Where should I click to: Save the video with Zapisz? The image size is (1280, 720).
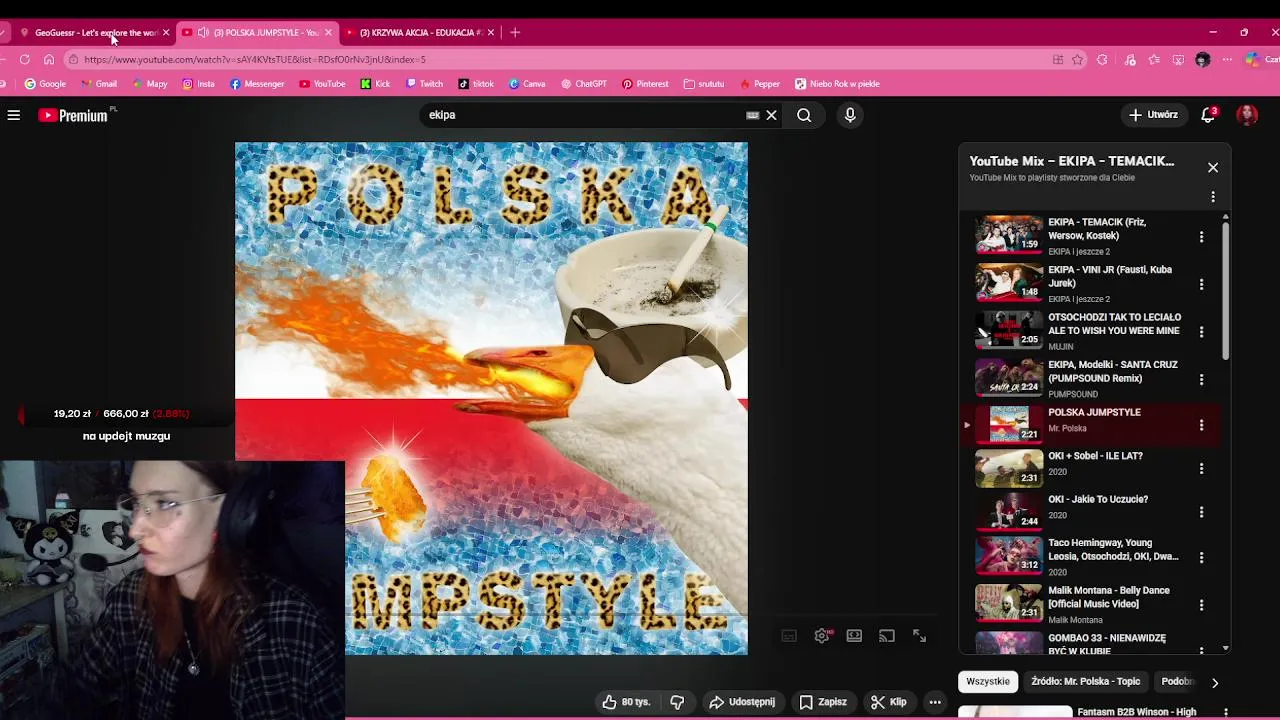tap(822, 702)
